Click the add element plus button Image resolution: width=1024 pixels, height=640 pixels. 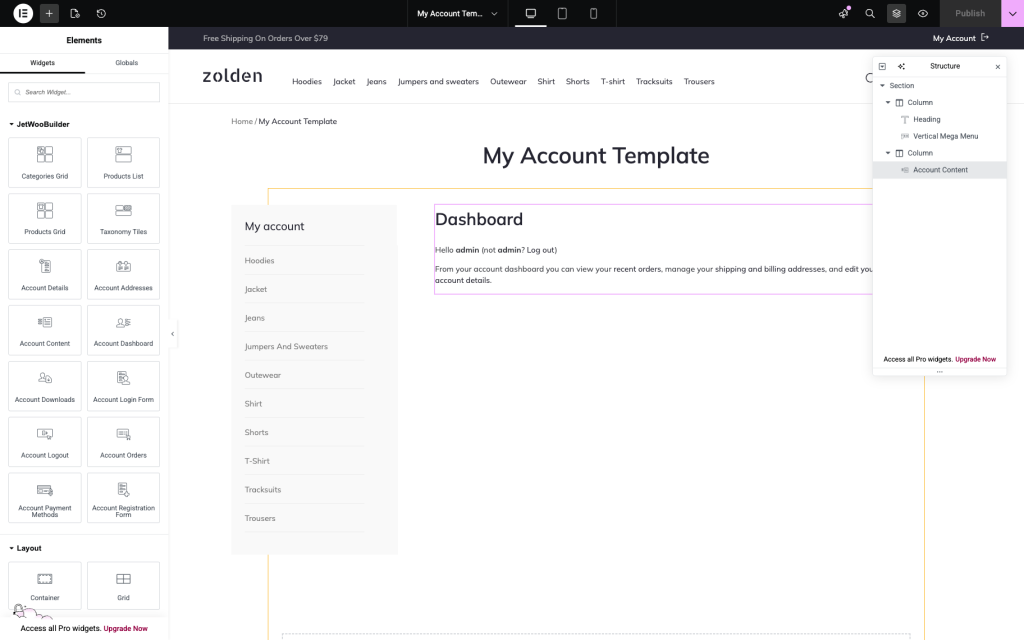point(49,13)
